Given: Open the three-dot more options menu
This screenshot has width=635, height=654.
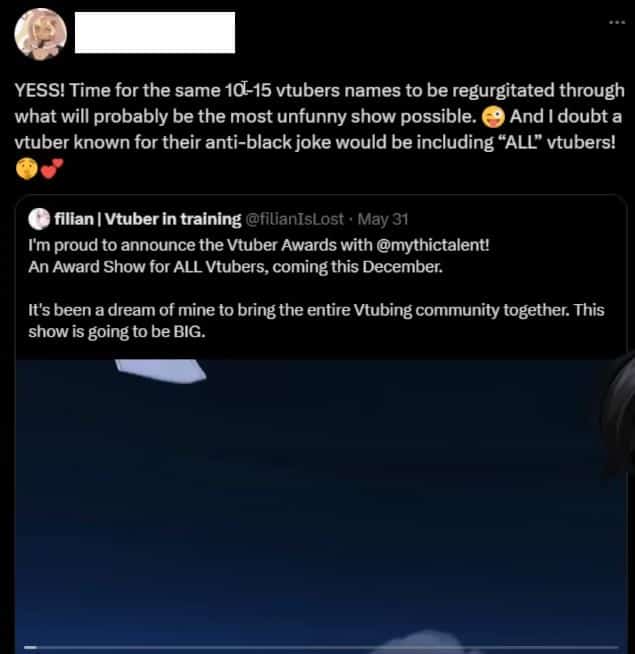Looking at the screenshot, I should click(x=617, y=22).
